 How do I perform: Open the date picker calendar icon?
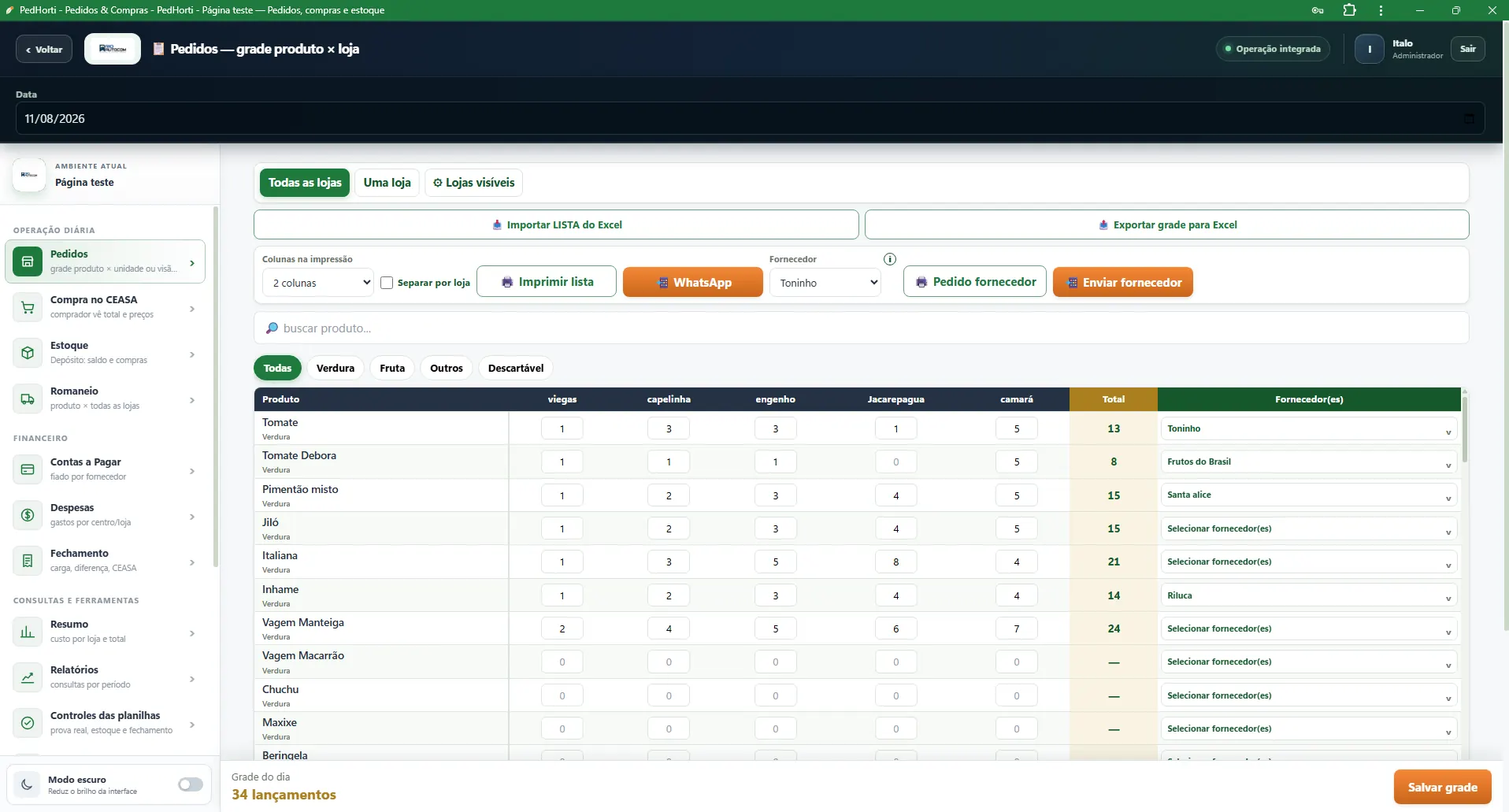point(1469,119)
